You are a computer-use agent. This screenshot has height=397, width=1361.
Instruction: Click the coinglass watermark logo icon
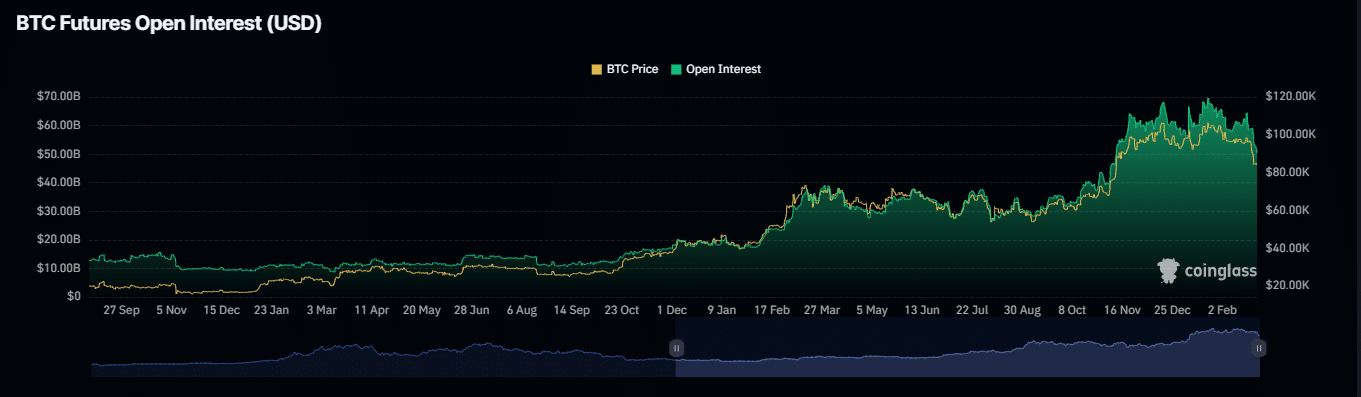point(1168,270)
